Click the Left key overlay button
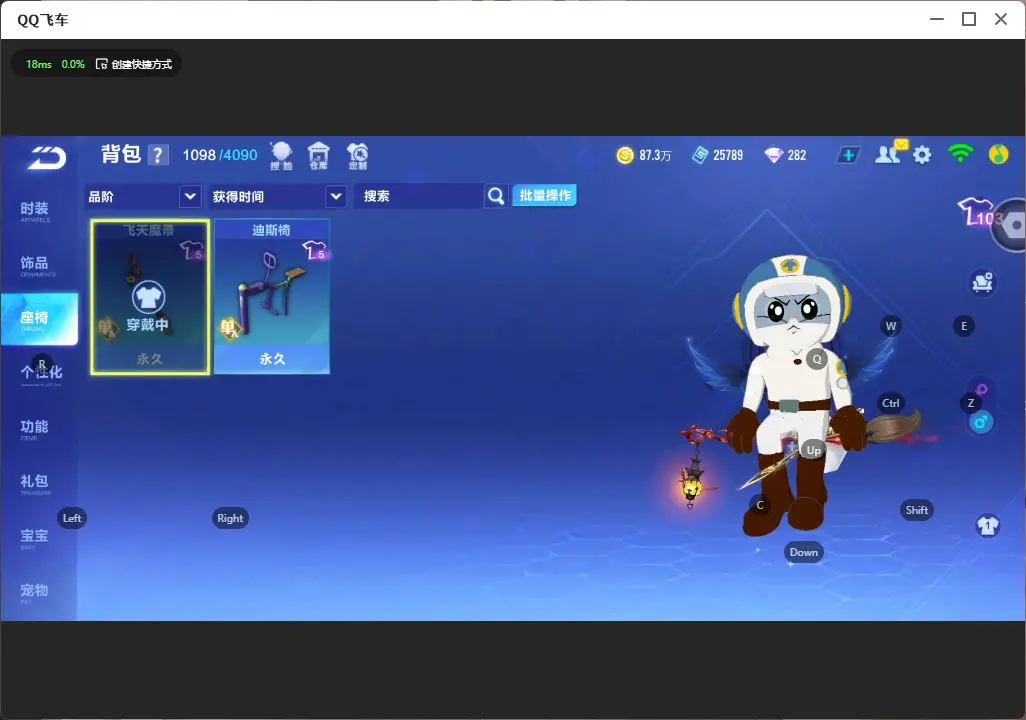The height and width of the screenshot is (720, 1026). (72, 518)
